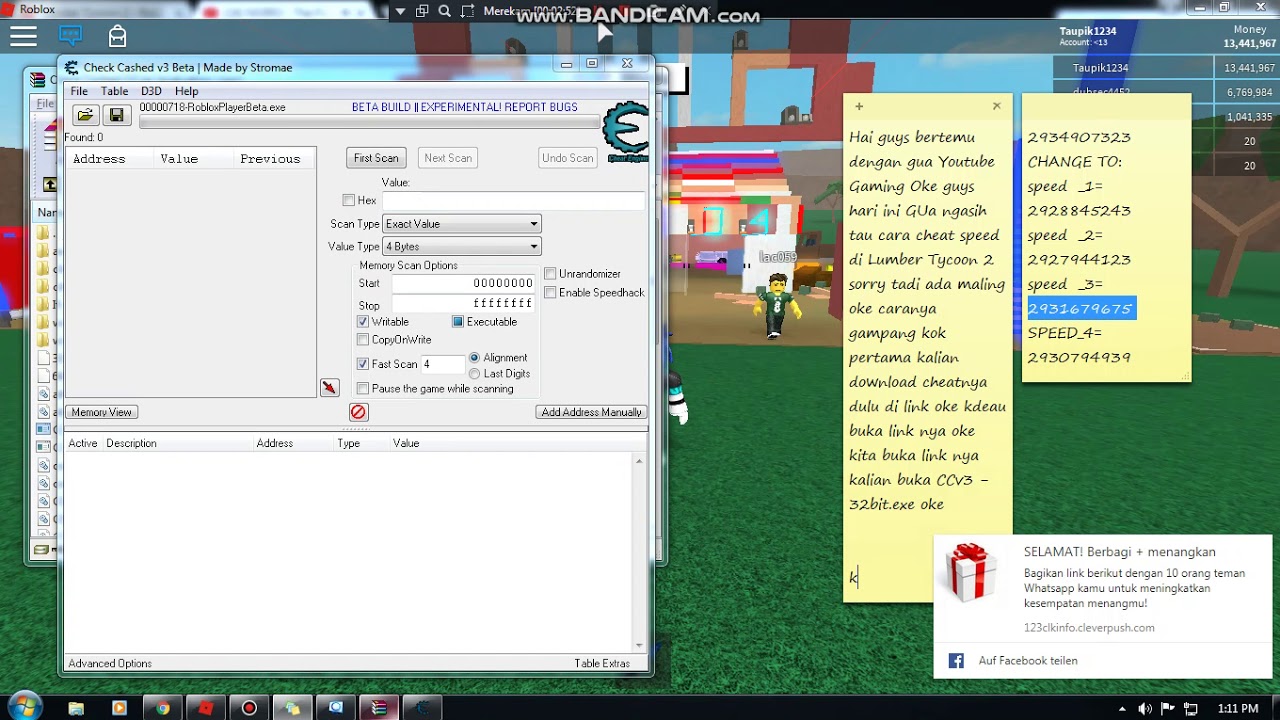1280x720 pixels.
Task: Open File Explorer from taskbar
Action: point(76,708)
